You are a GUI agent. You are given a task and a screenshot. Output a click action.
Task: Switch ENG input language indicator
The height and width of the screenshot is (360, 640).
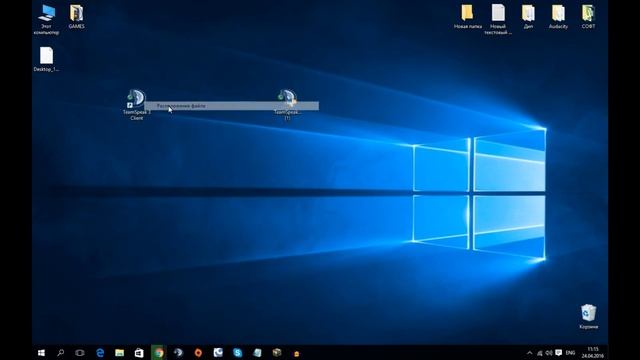(x=570, y=353)
